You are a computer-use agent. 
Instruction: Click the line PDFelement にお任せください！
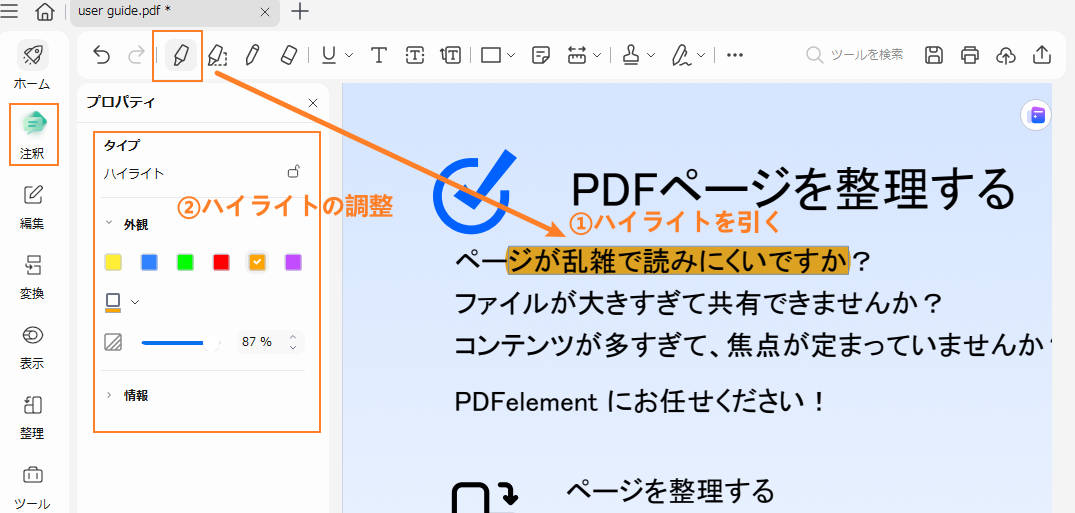pyautogui.click(x=640, y=402)
